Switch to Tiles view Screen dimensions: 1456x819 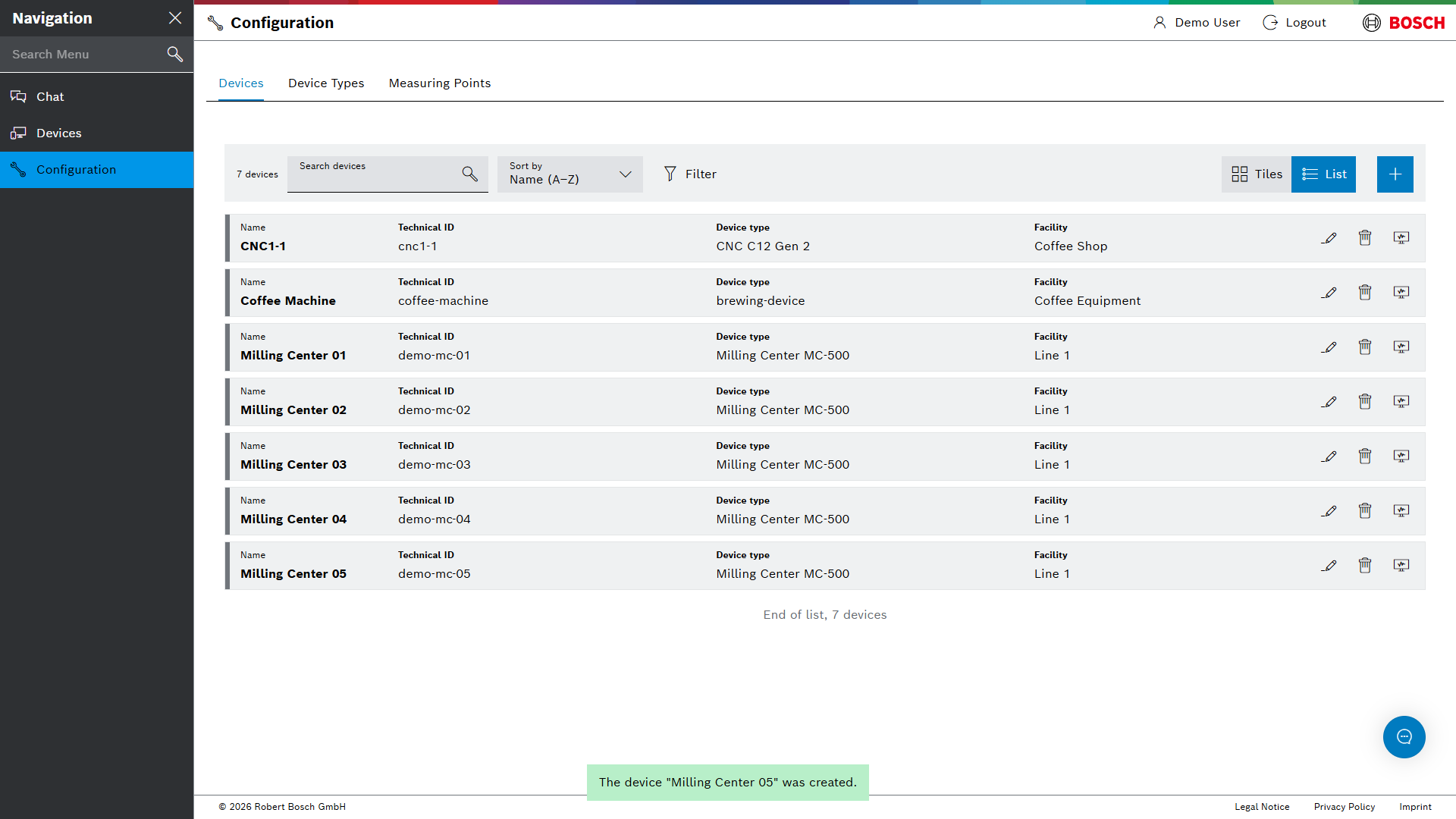[x=1257, y=174]
